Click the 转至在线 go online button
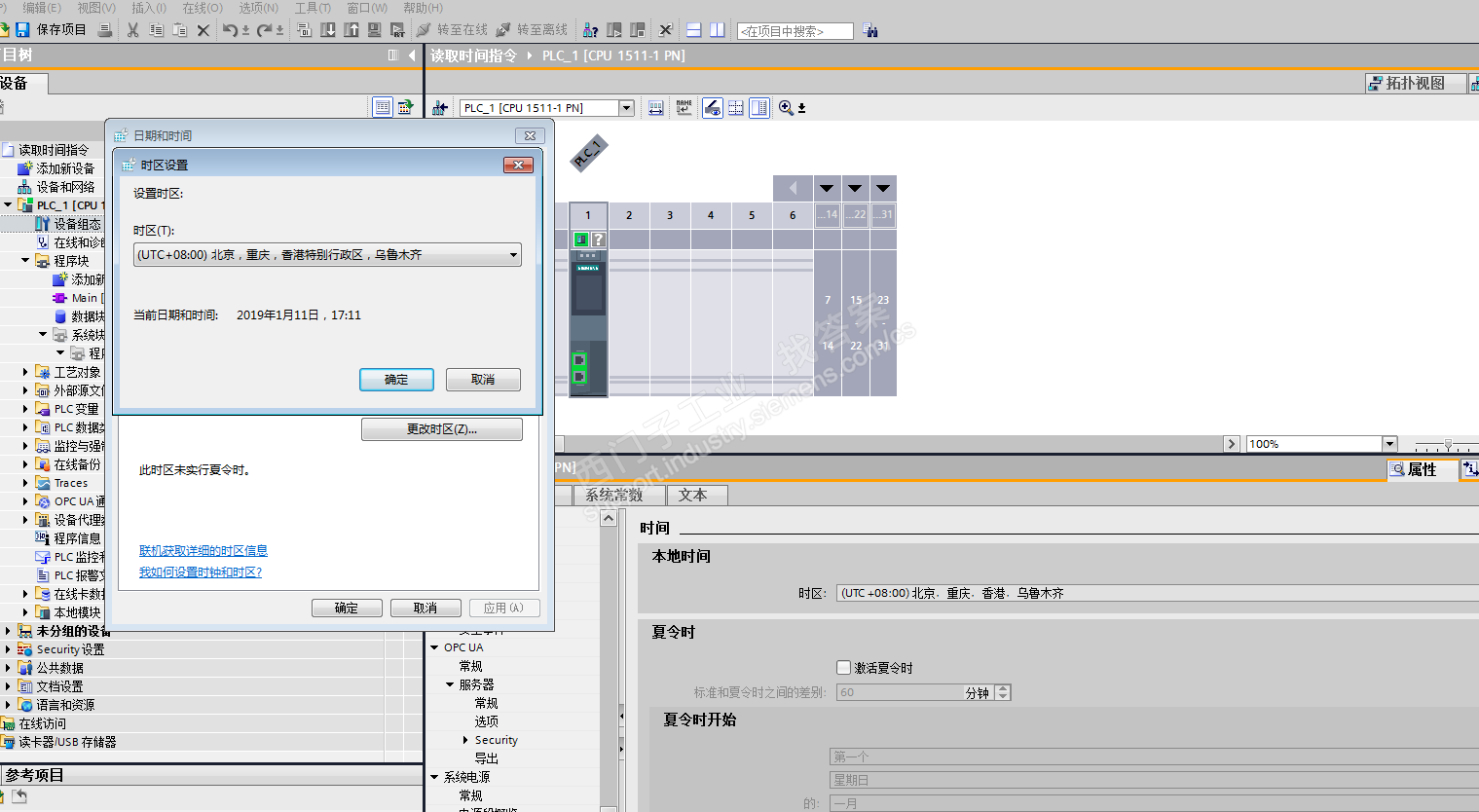Viewport: 1479px width, 812px height. pos(452,30)
